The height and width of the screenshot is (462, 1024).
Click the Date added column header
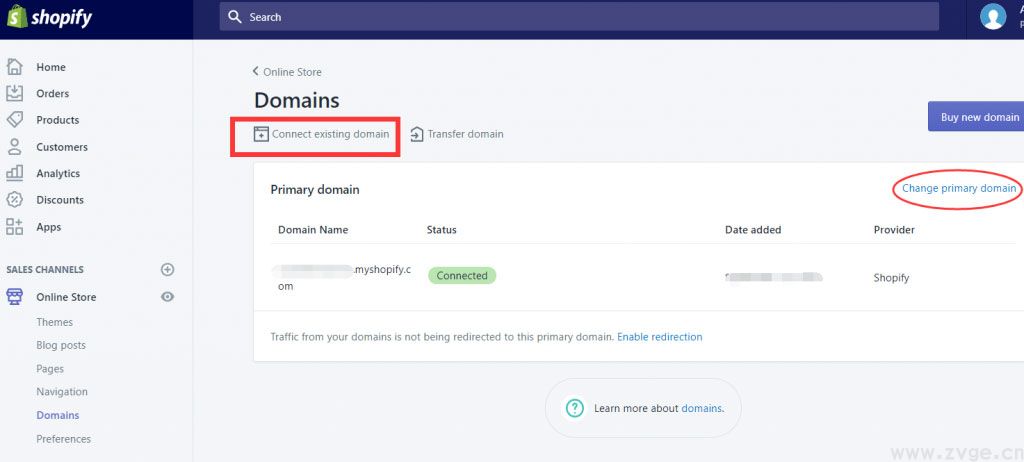pos(753,229)
